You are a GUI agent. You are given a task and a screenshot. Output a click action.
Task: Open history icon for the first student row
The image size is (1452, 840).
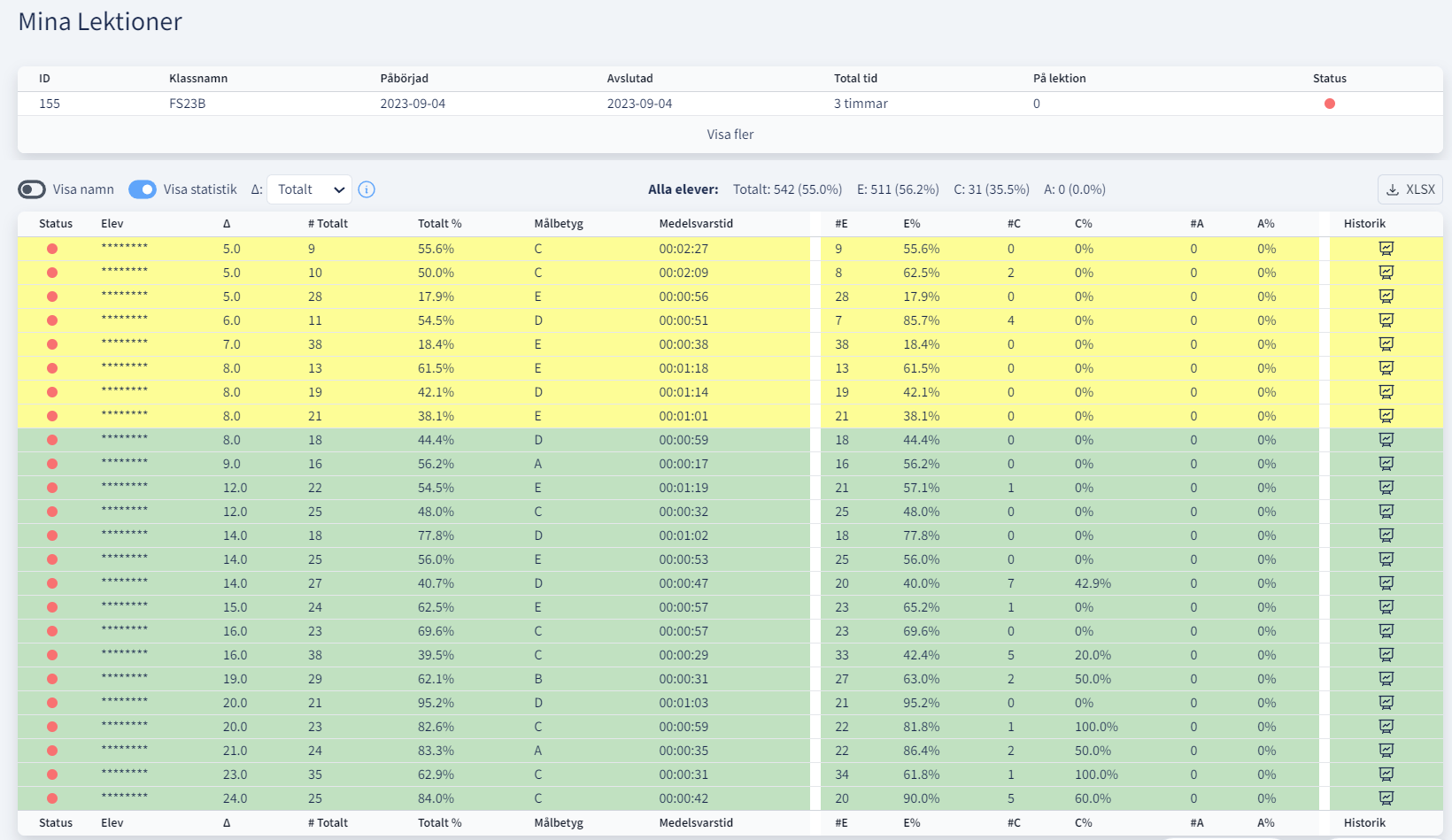click(x=1386, y=249)
